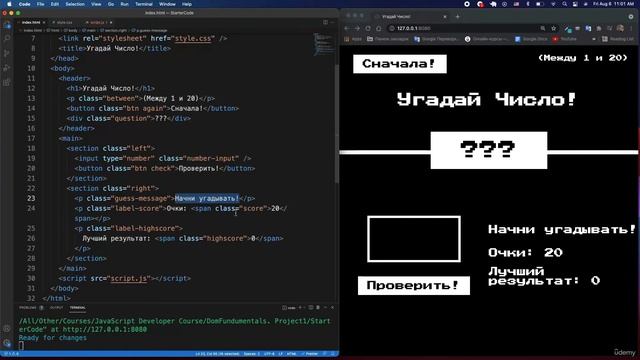Viewport: 640px width, 360px height.
Task: Open the Run menu
Action: 124,4
